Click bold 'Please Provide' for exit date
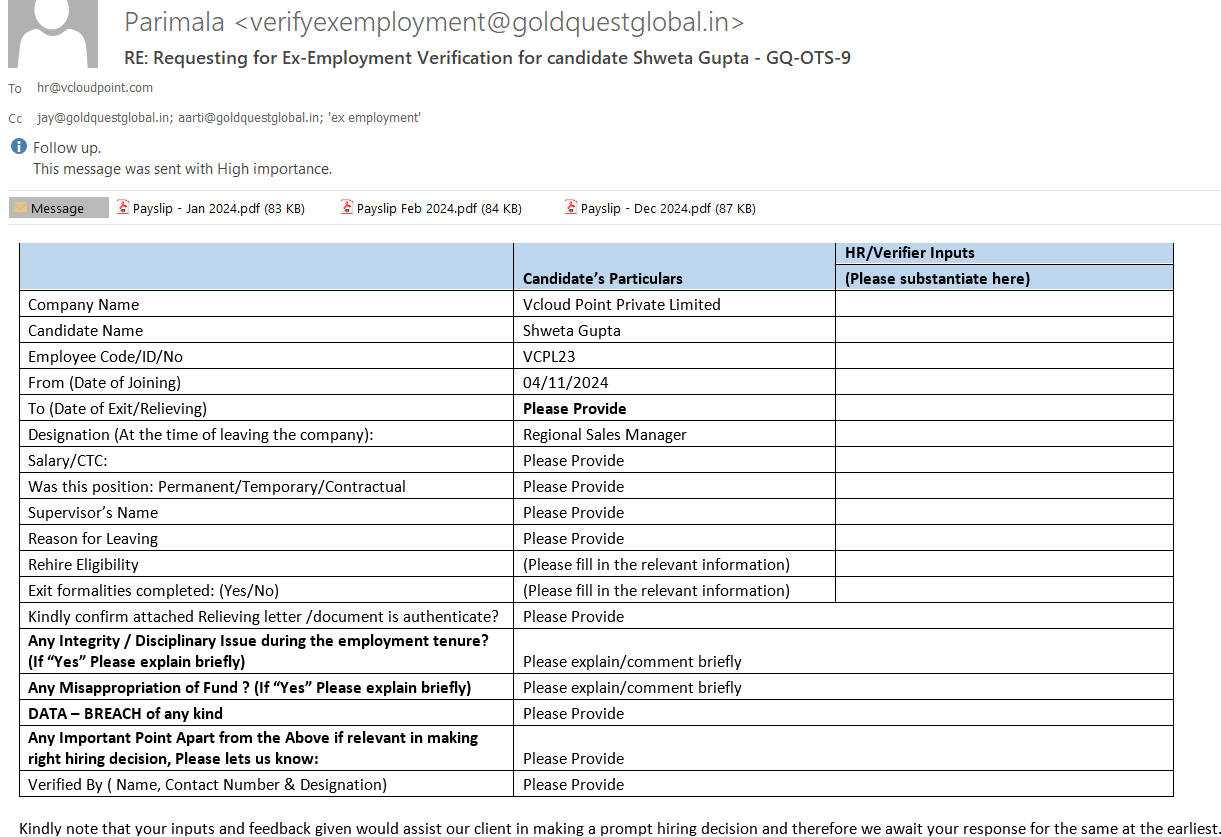1221x837 pixels. click(x=575, y=409)
